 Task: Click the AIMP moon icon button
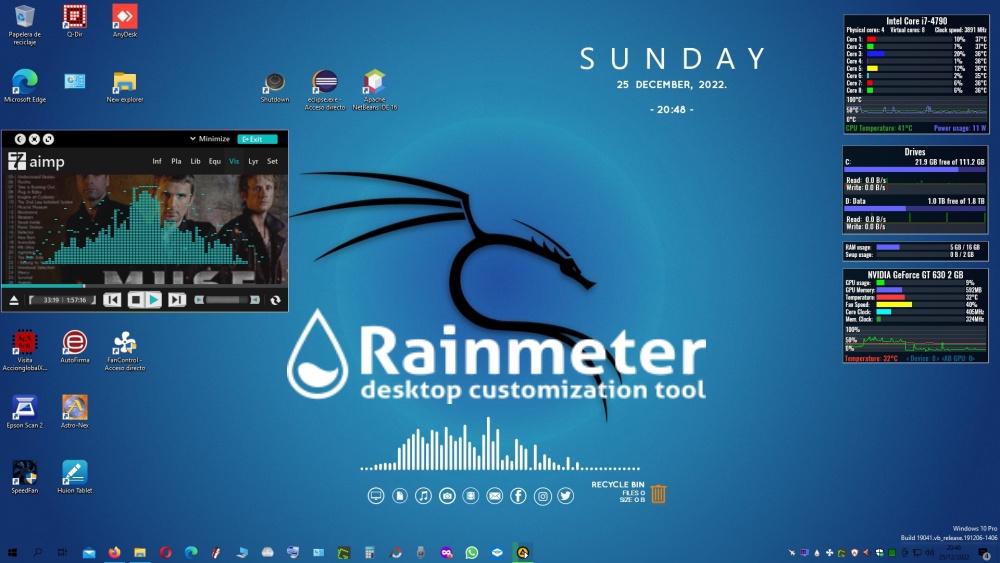20,139
